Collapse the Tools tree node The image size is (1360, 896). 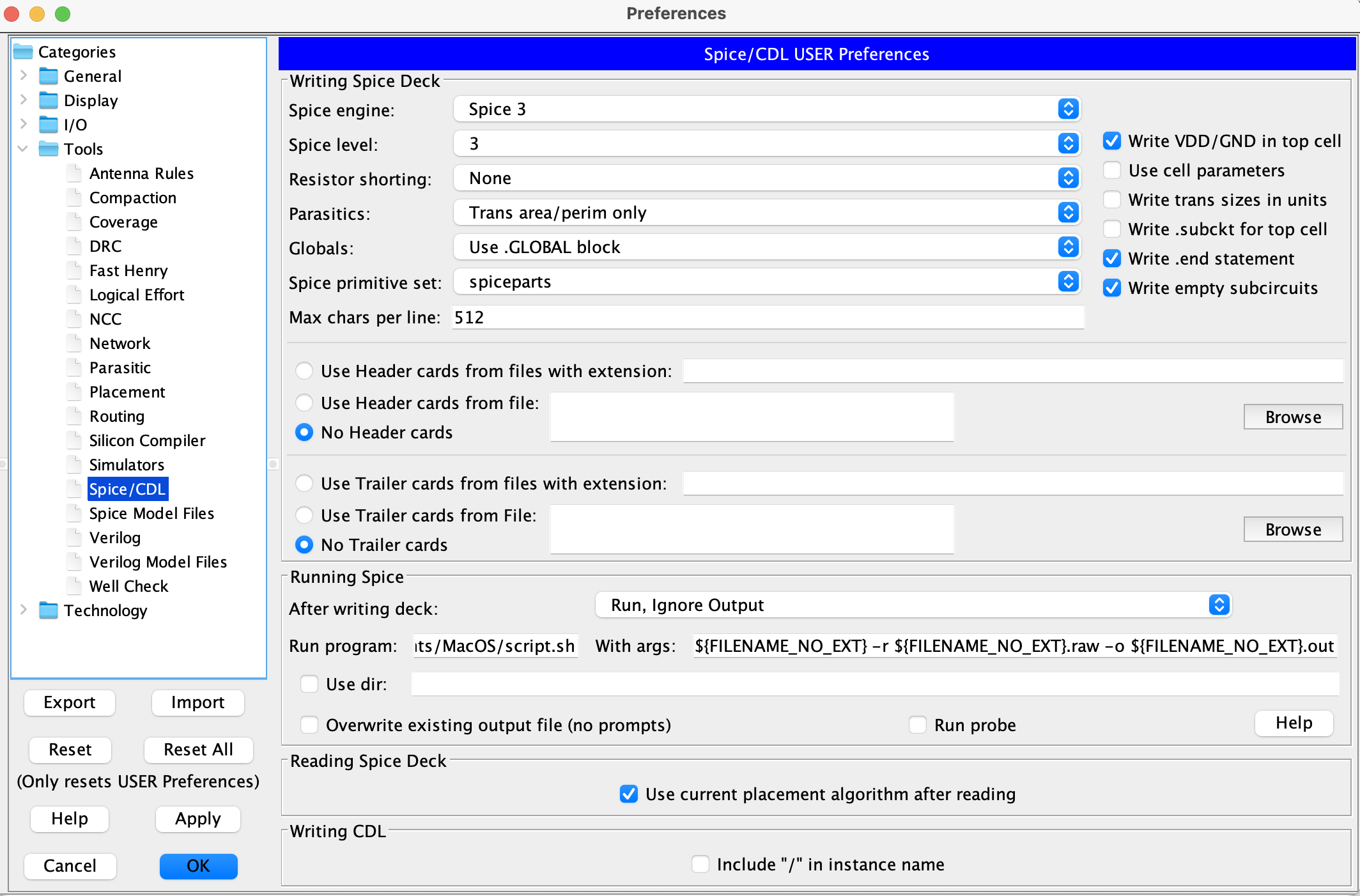23,149
